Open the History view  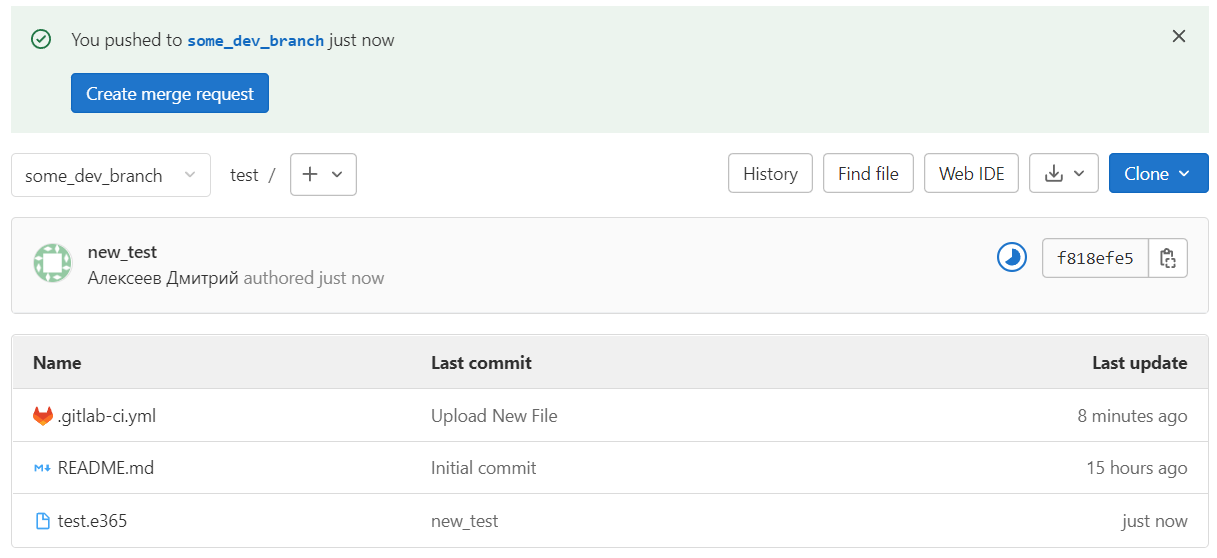point(770,174)
